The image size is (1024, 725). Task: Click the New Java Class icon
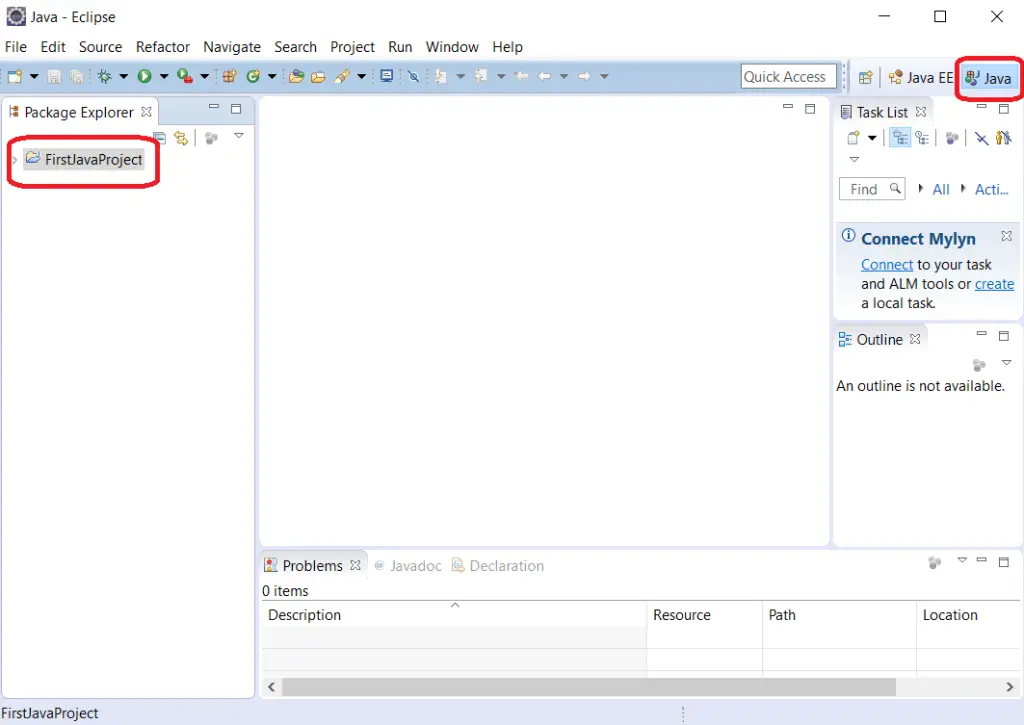253,76
